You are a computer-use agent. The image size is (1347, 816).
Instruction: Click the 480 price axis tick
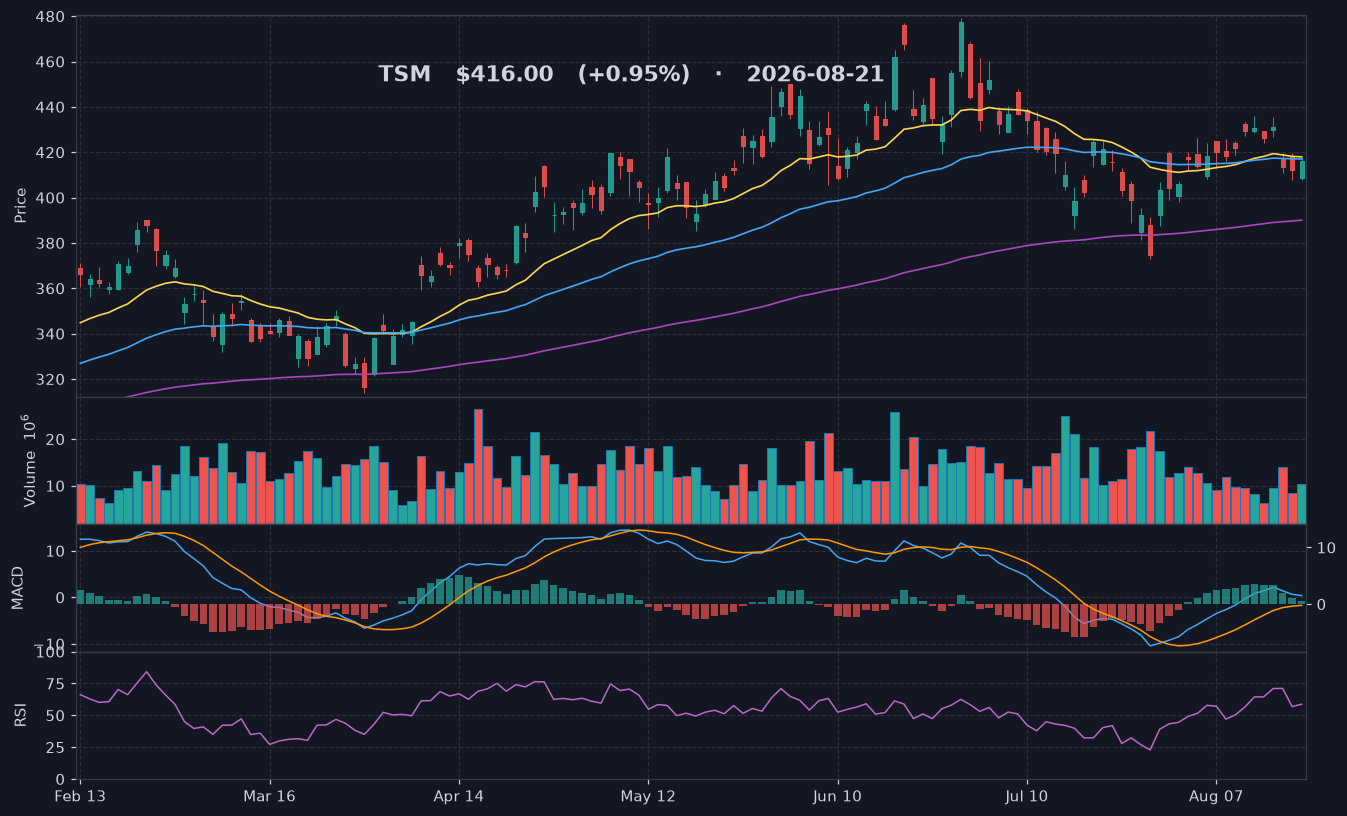(x=51, y=17)
